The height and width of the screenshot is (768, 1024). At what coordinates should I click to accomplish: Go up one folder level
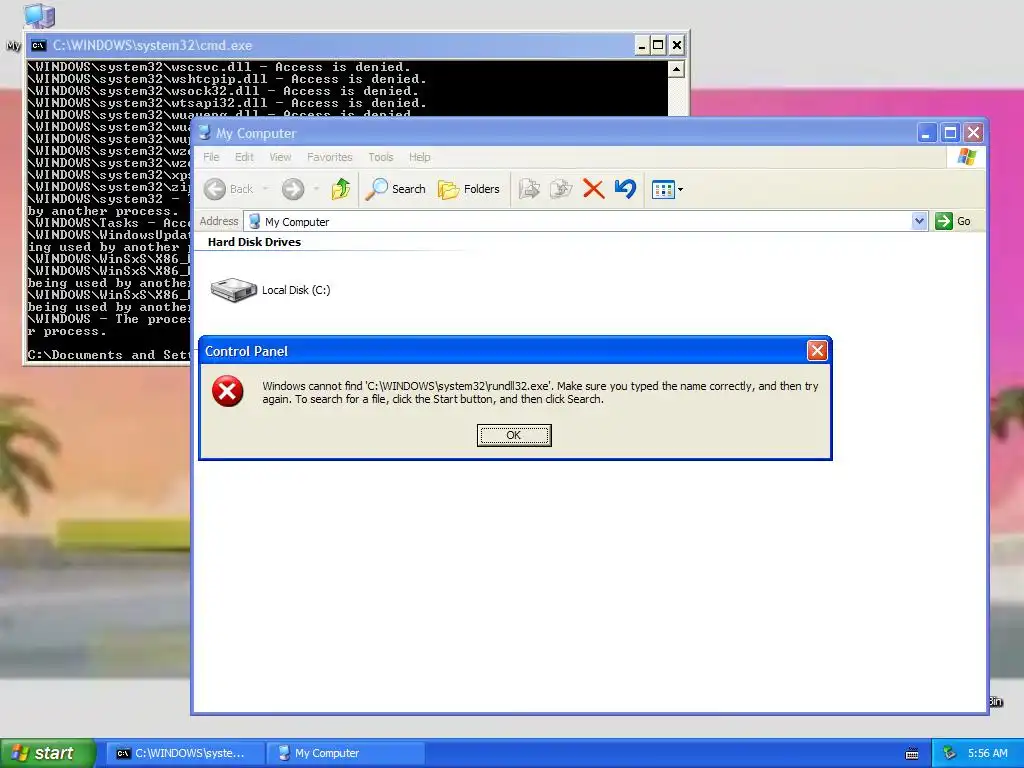[x=340, y=189]
